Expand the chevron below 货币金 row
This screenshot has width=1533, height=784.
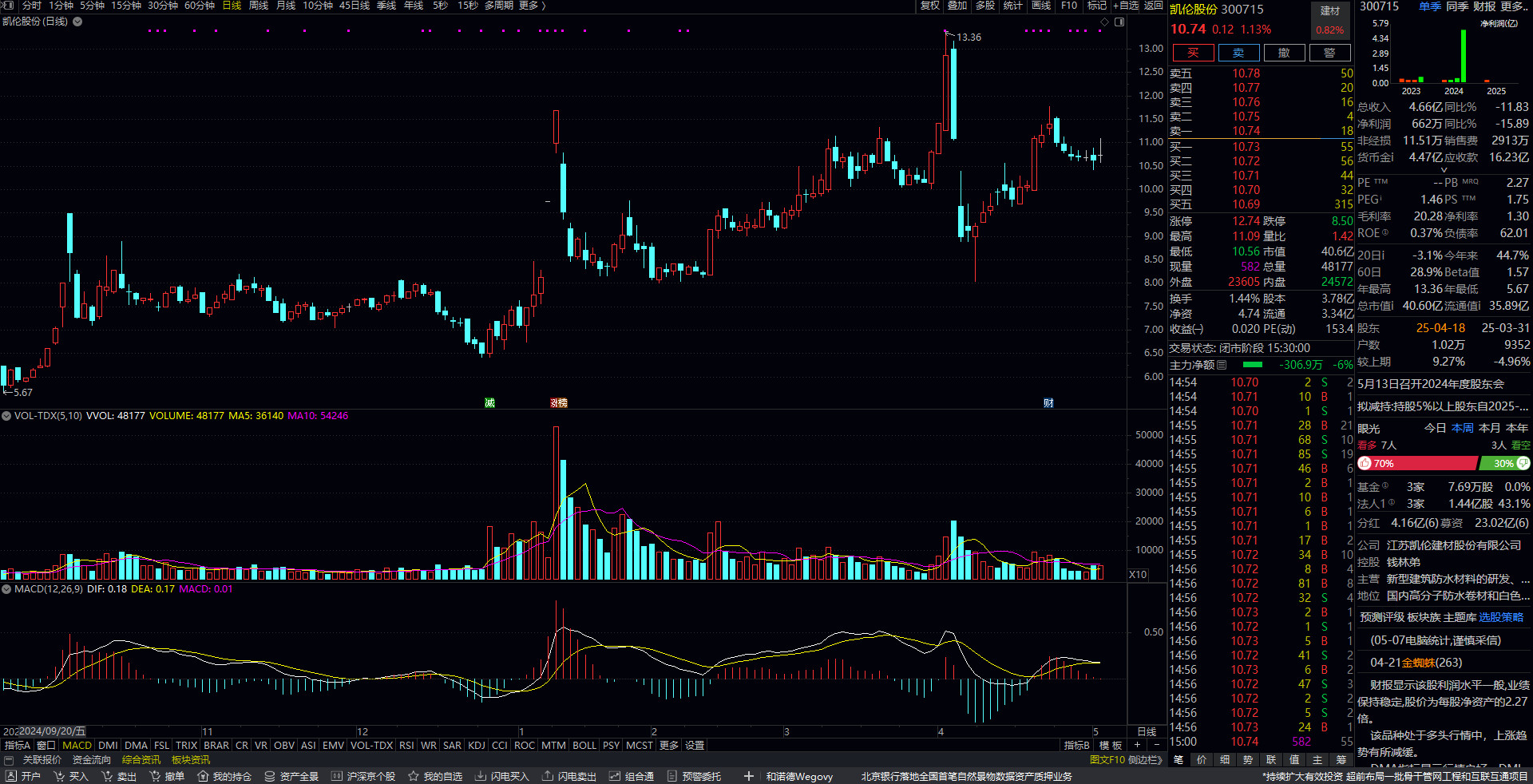point(1444,170)
